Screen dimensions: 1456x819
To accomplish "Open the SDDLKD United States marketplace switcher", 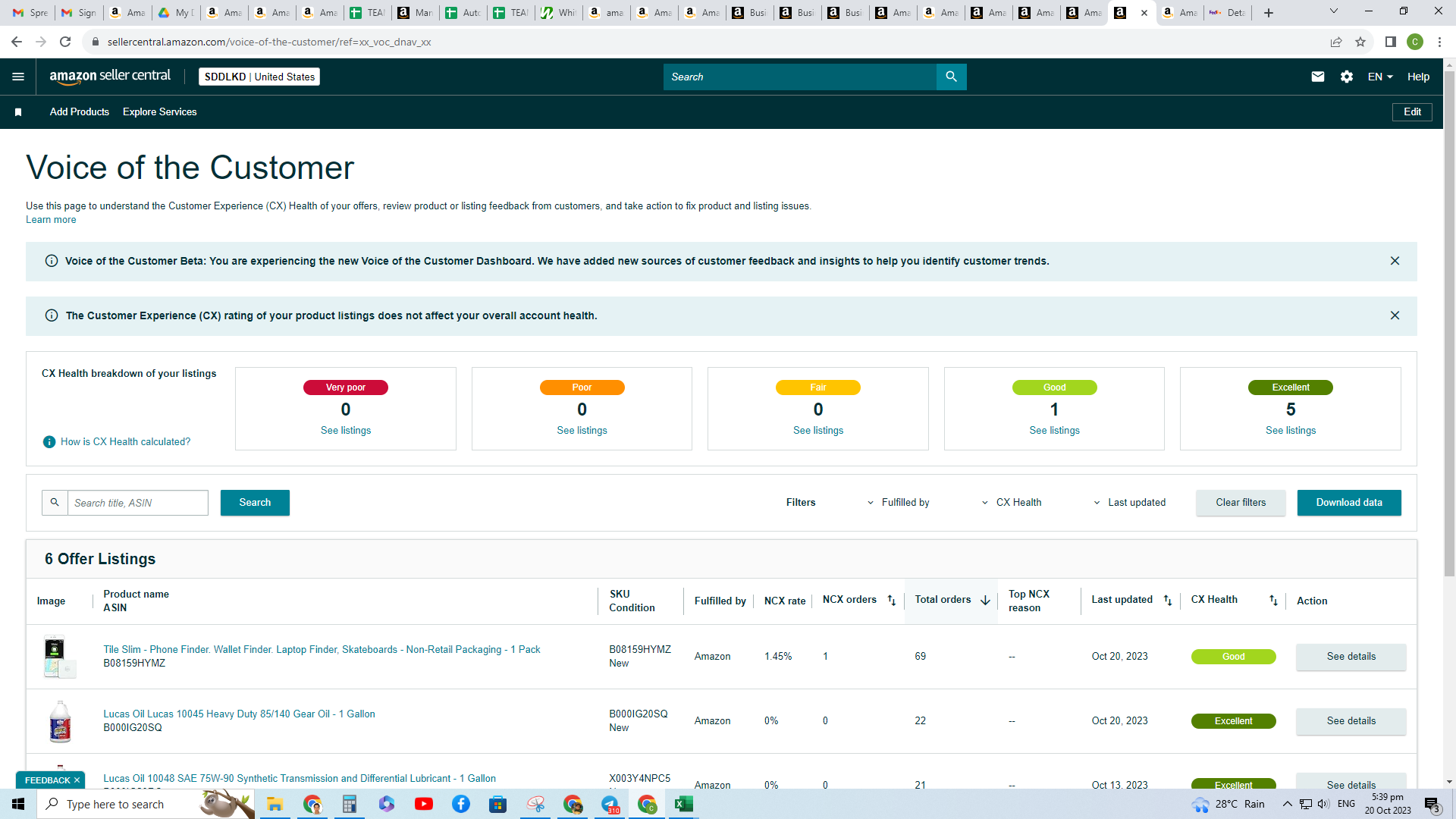I will 259,77.
